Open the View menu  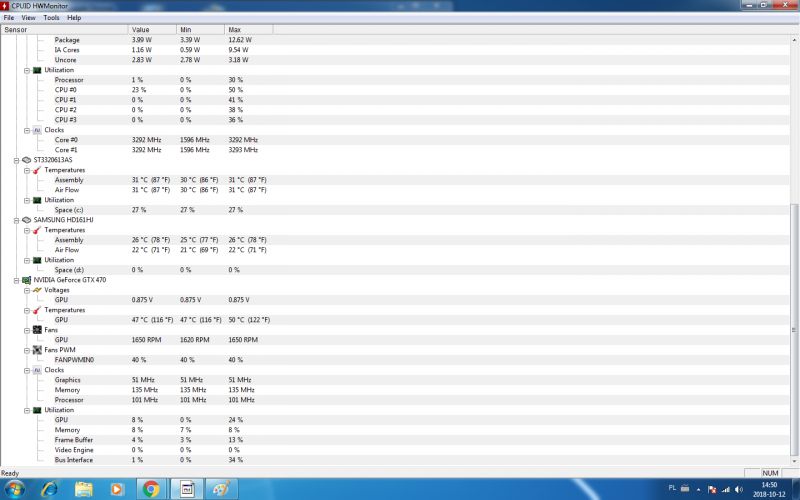coord(28,17)
